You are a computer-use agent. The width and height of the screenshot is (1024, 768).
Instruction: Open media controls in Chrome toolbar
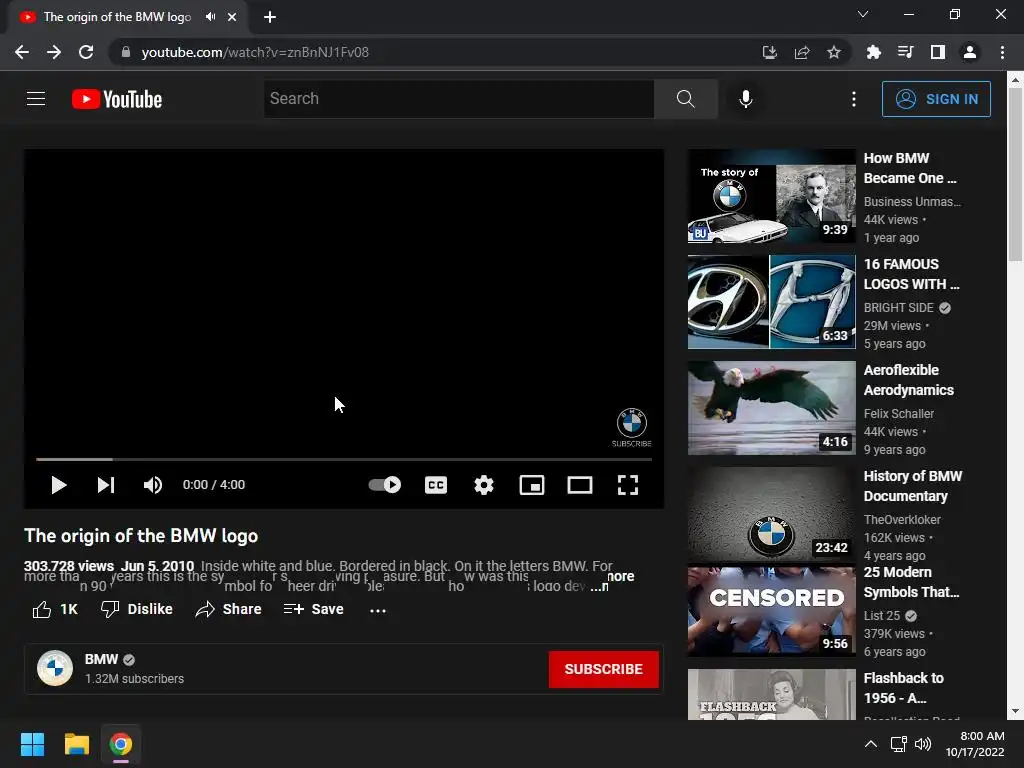(x=905, y=52)
